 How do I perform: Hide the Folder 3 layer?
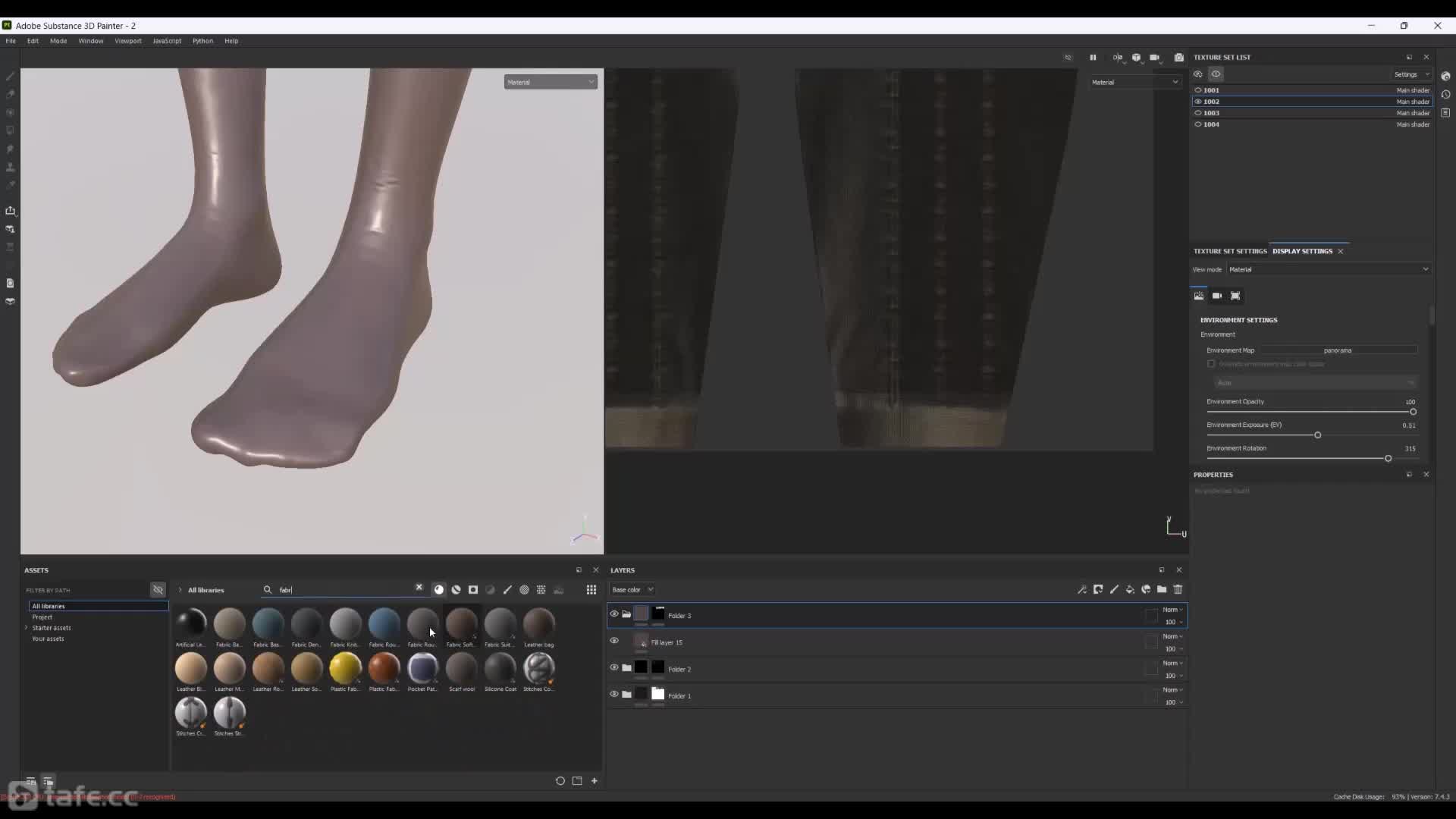[x=614, y=614]
